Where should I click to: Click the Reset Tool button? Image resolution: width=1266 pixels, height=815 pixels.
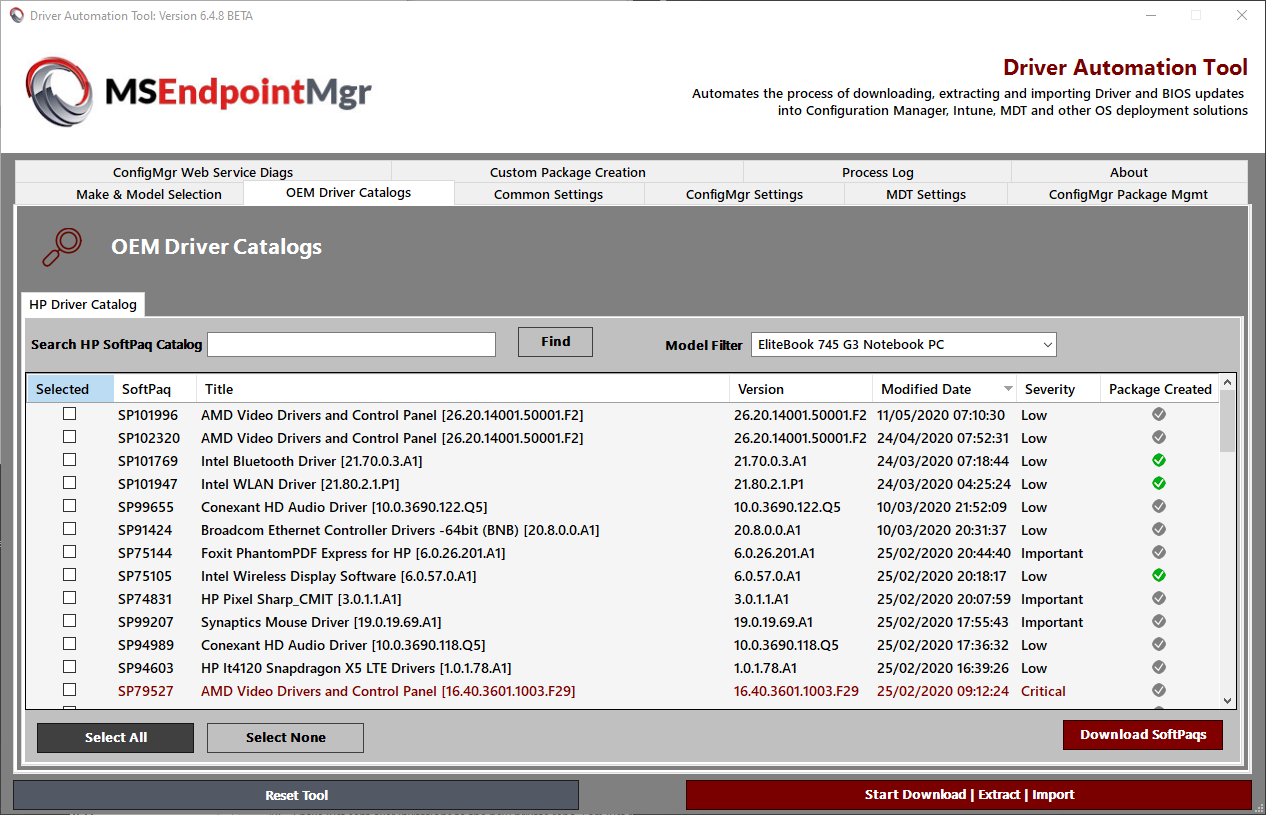click(x=296, y=795)
